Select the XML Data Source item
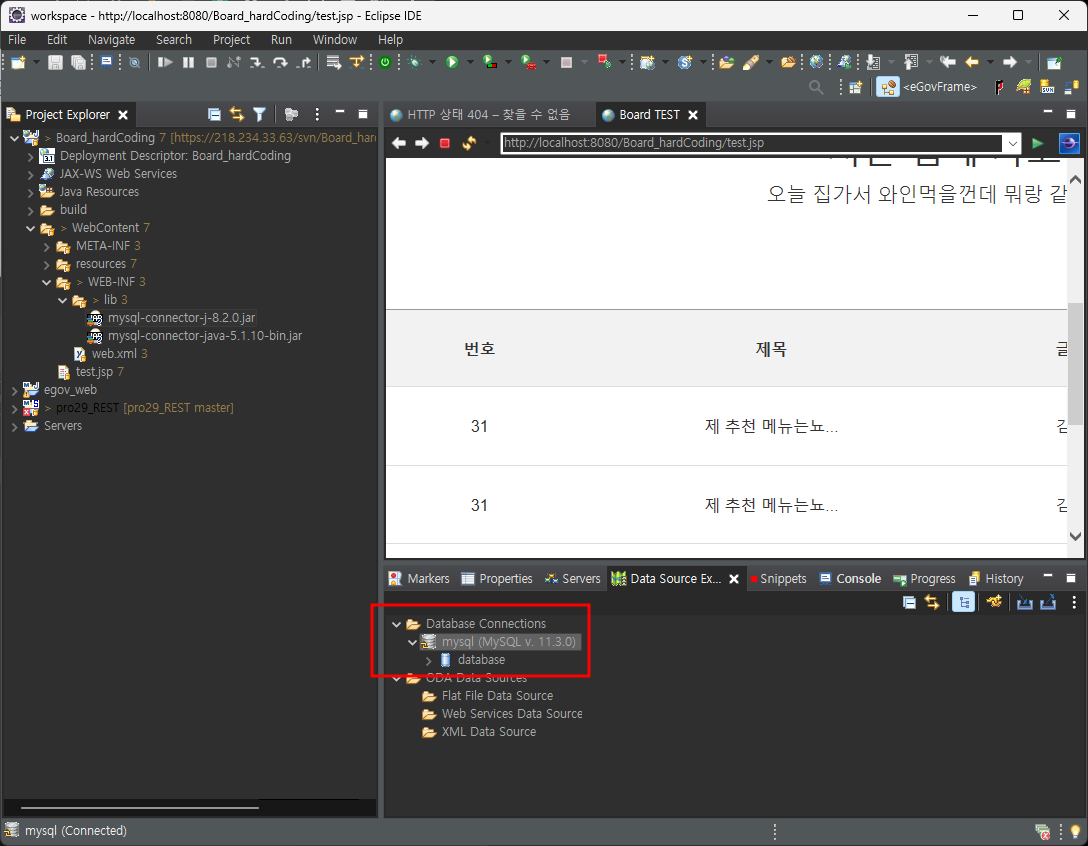This screenshot has width=1088, height=846. pos(488,731)
